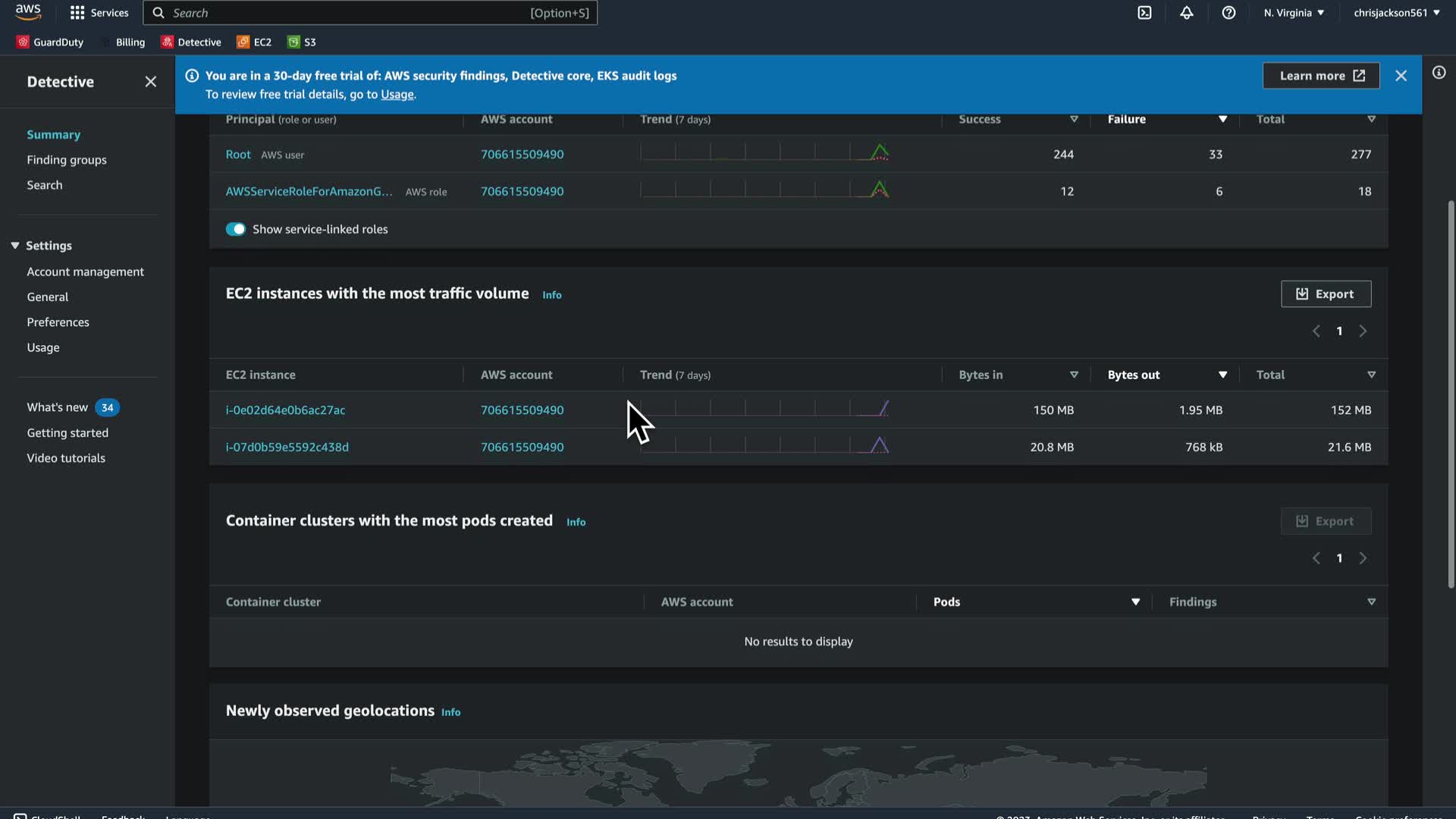Image resolution: width=1456 pixels, height=819 pixels.
Task: Open Finding groups in sidebar
Action: point(67,160)
